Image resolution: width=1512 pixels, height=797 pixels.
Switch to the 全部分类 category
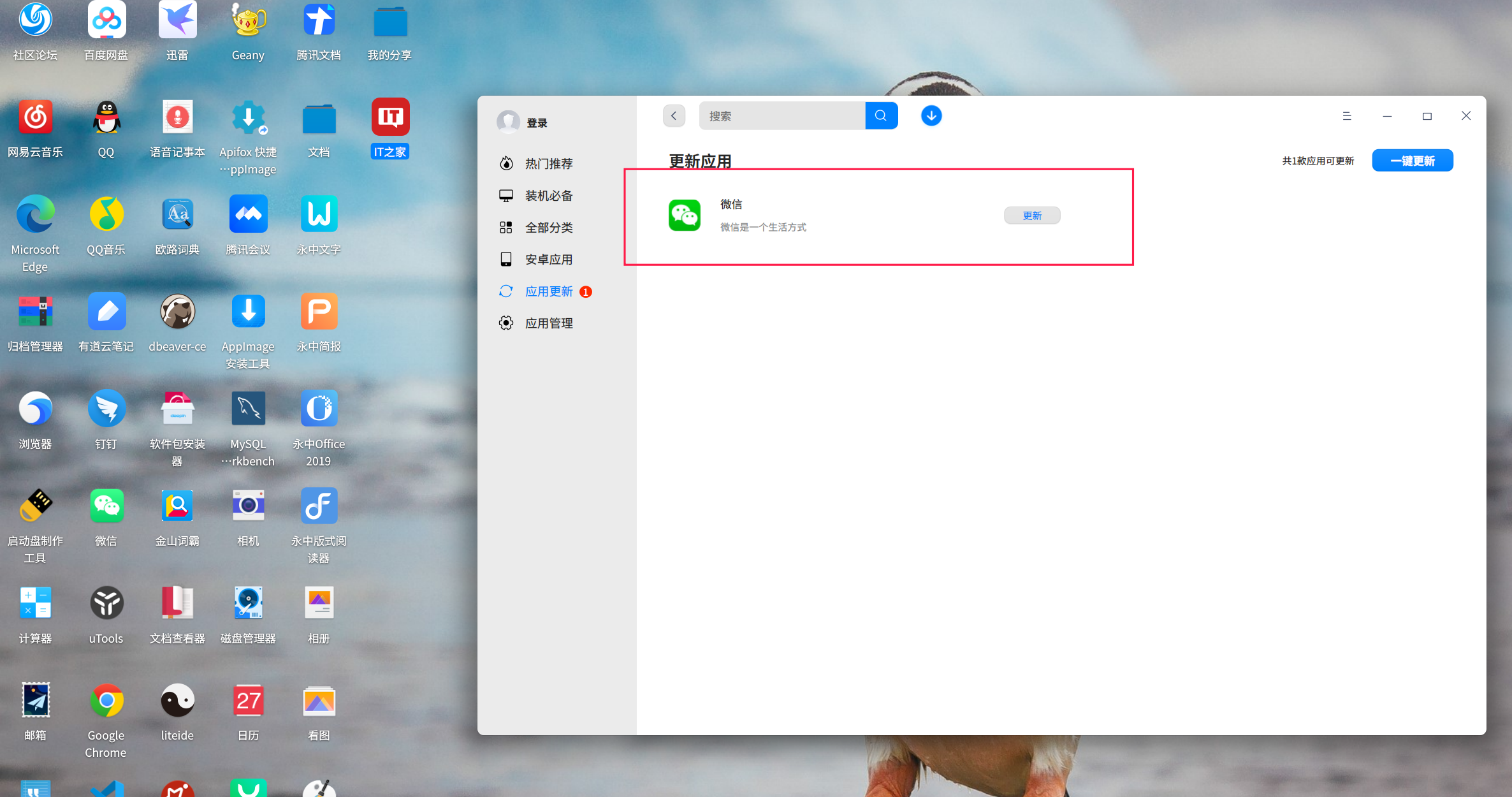(x=549, y=227)
